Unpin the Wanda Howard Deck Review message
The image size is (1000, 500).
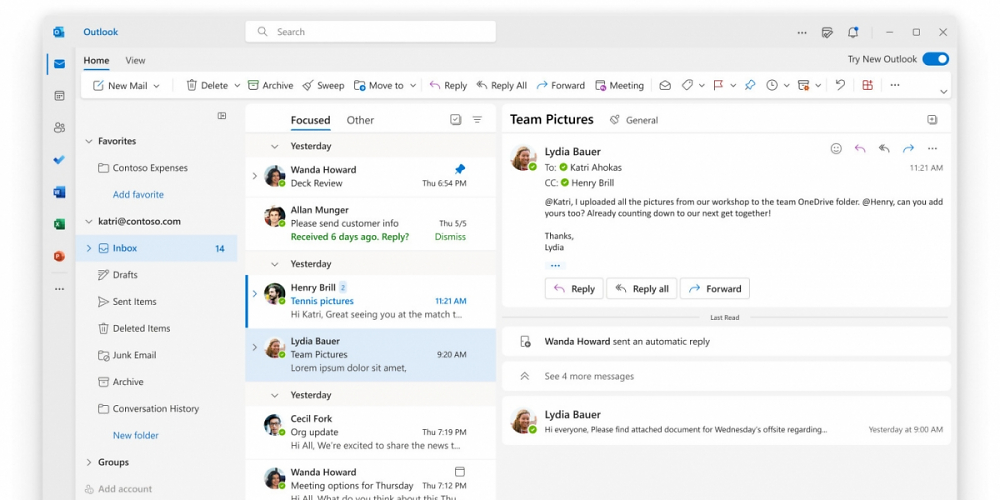pyautogui.click(x=460, y=169)
